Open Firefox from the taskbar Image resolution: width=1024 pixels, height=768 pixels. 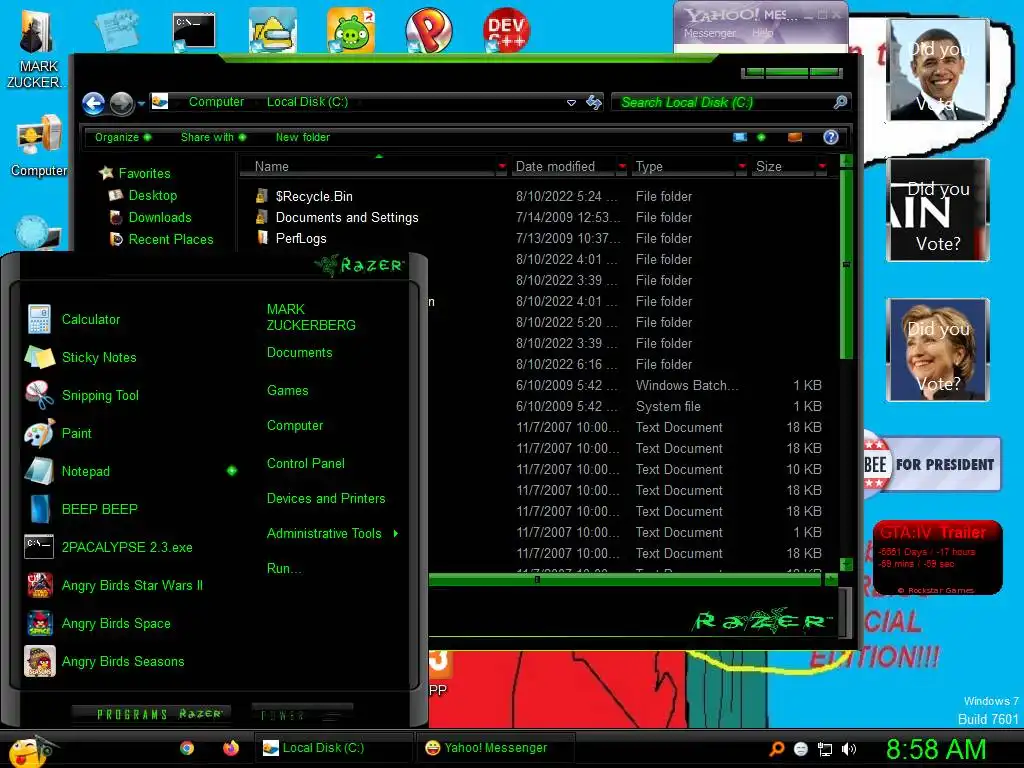click(231, 748)
